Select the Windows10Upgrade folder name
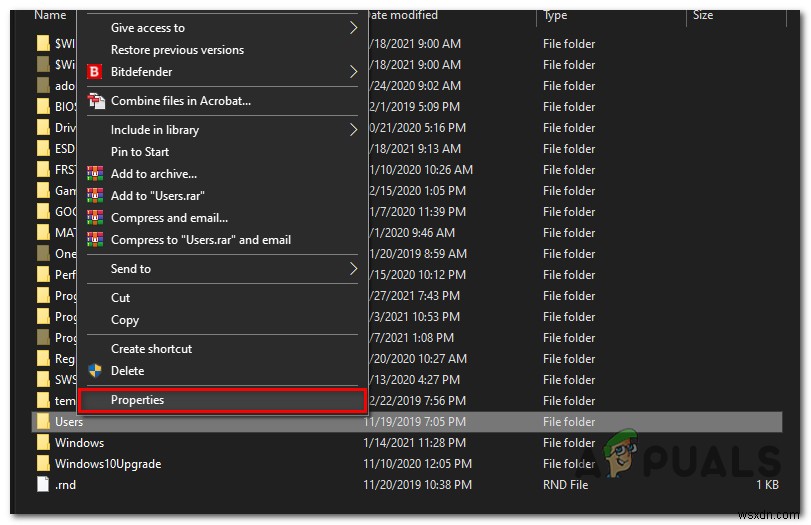This screenshot has width=811, height=525. [108, 464]
